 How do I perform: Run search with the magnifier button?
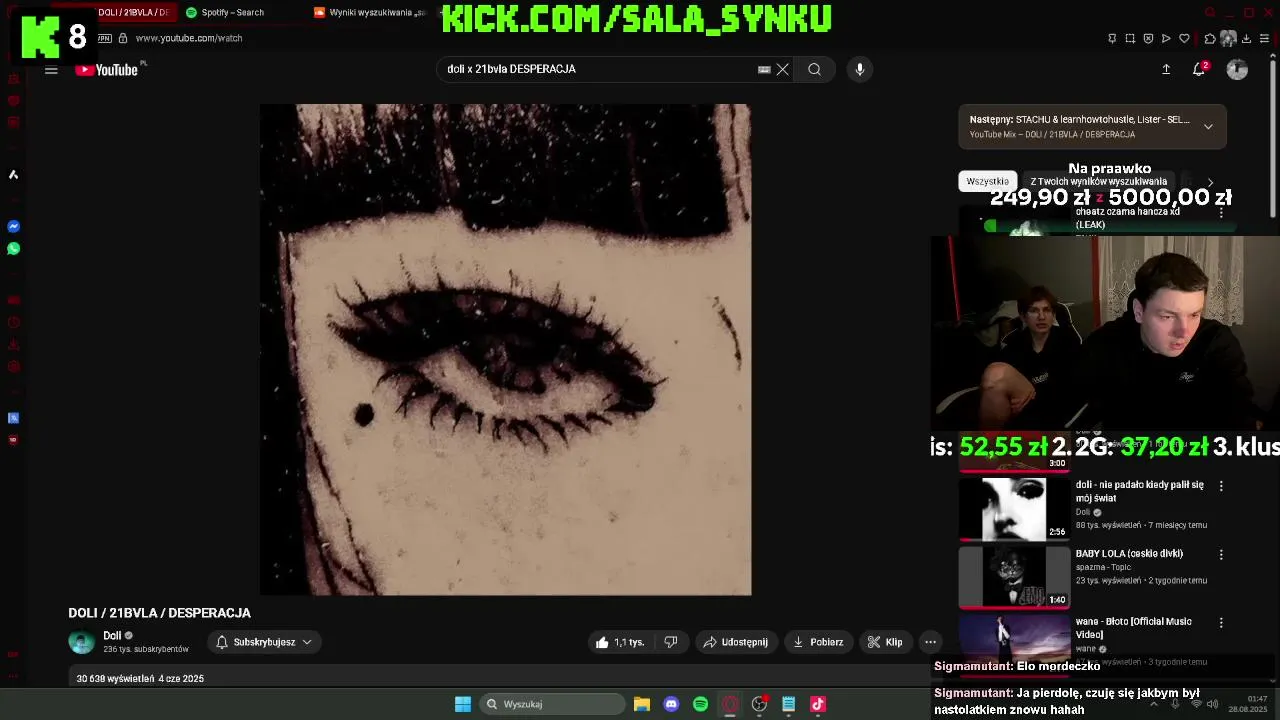pos(814,69)
